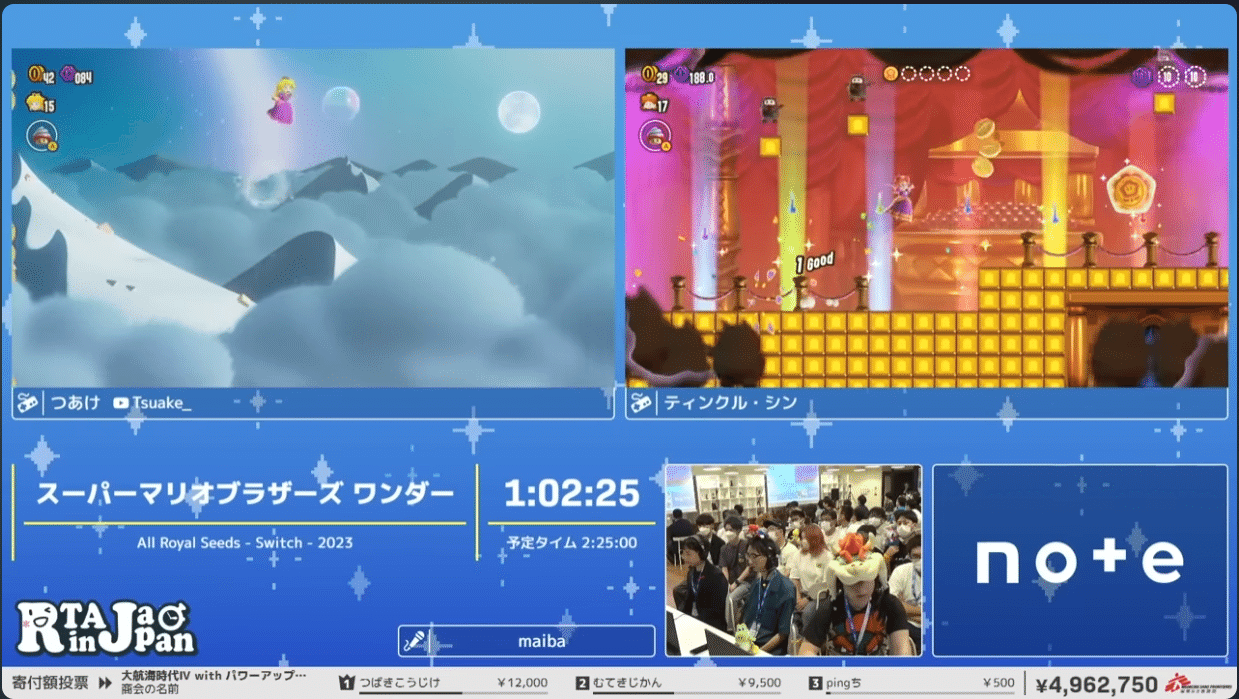Screen dimensions: 1239x699
Task: Click the rank 2 badge by むてきじかん
Action: tap(582, 684)
